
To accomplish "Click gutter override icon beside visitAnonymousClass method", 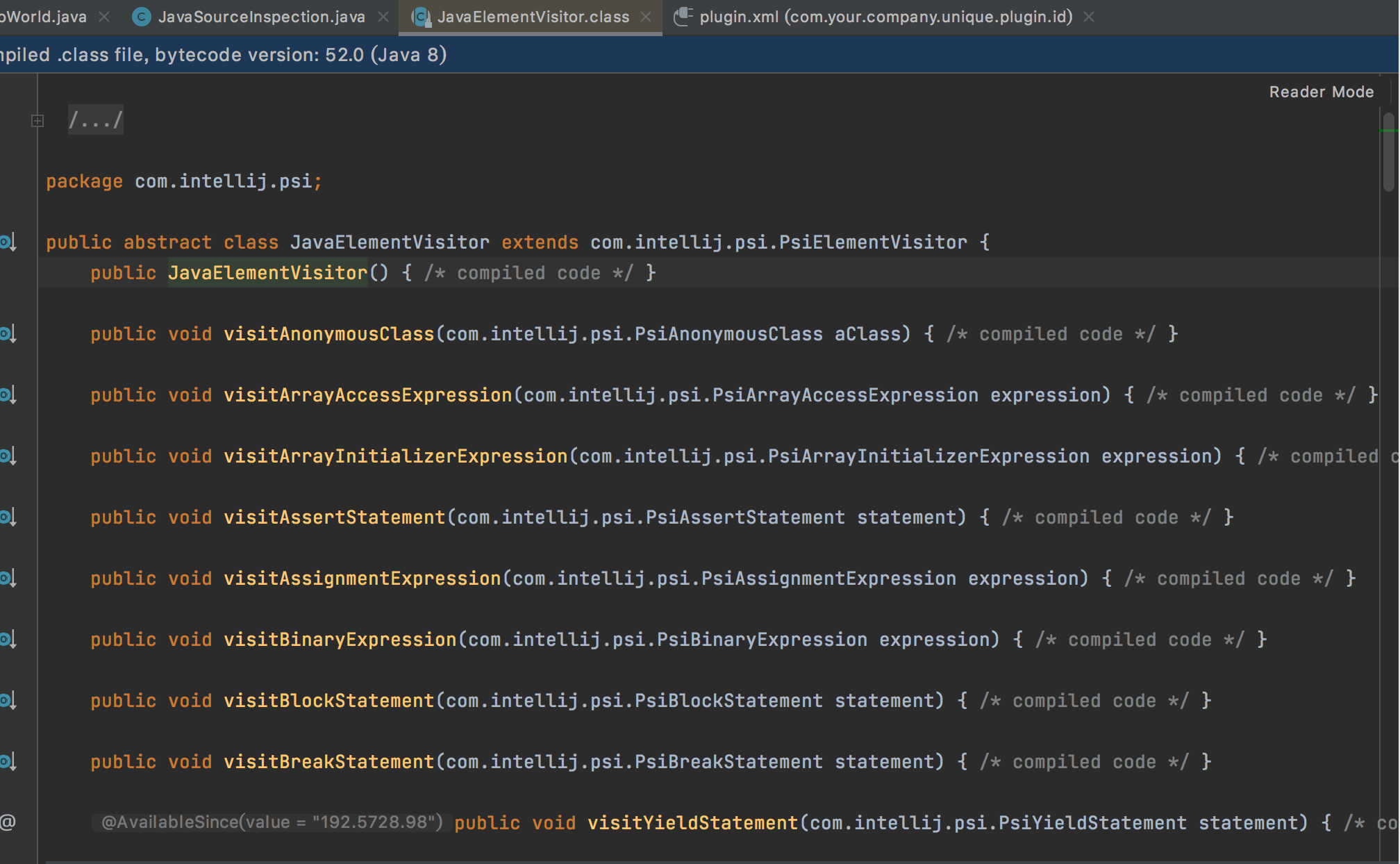I will click(x=8, y=334).
